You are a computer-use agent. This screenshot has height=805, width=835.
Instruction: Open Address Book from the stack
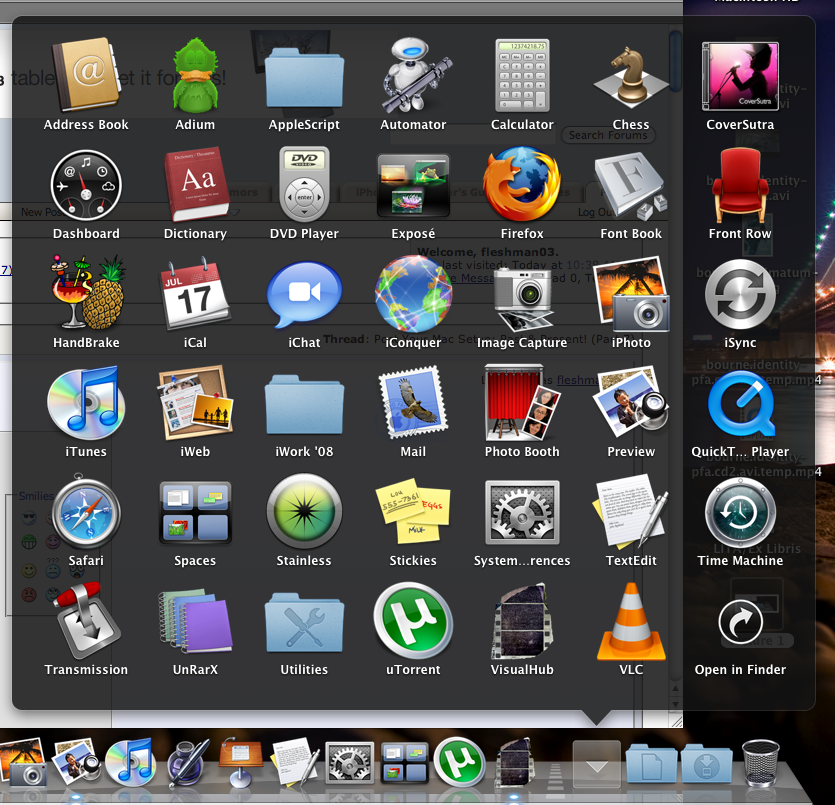tap(86, 75)
